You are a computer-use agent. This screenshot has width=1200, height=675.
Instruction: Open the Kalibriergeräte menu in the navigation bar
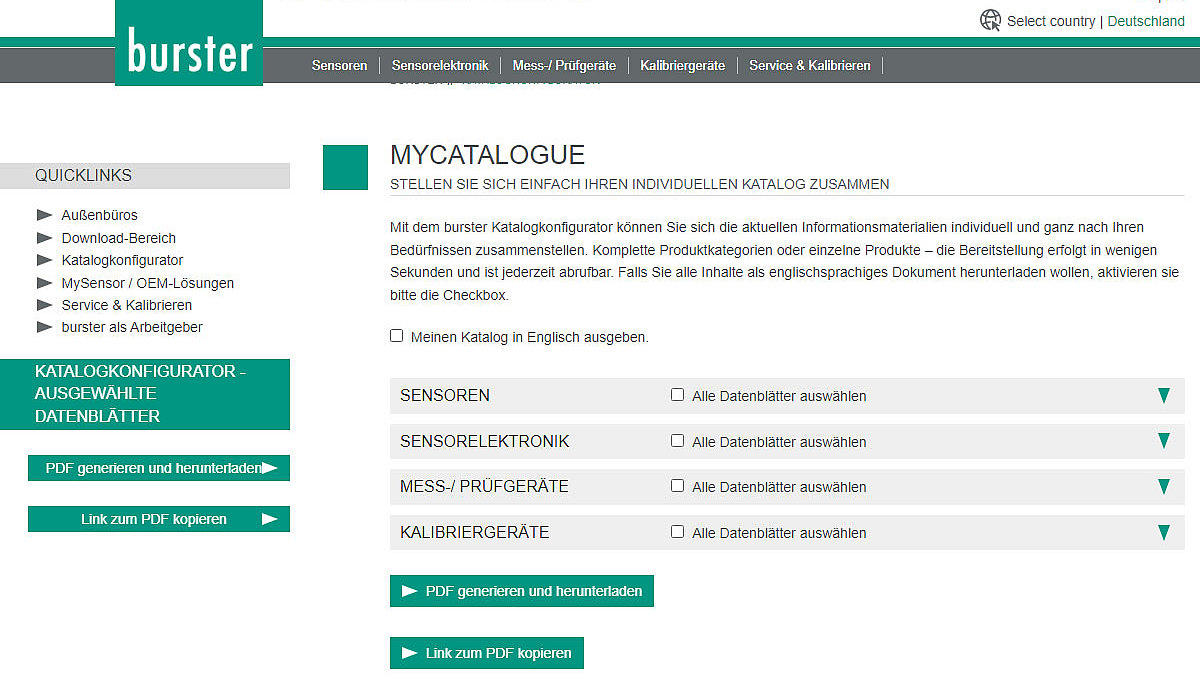tap(683, 65)
